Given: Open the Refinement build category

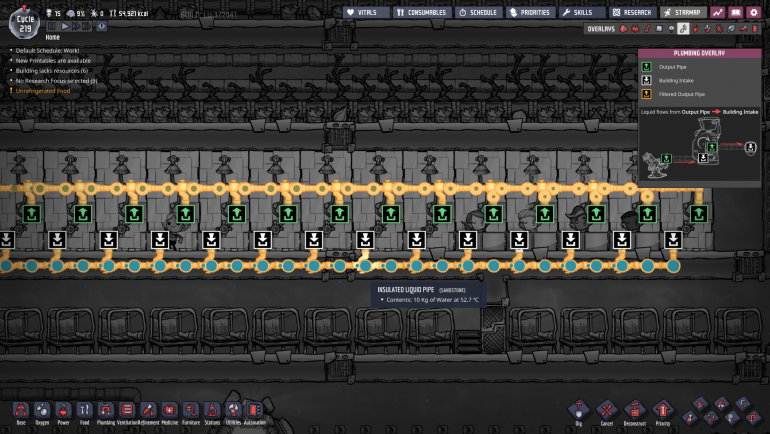Looking at the screenshot, I should coord(148,410).
